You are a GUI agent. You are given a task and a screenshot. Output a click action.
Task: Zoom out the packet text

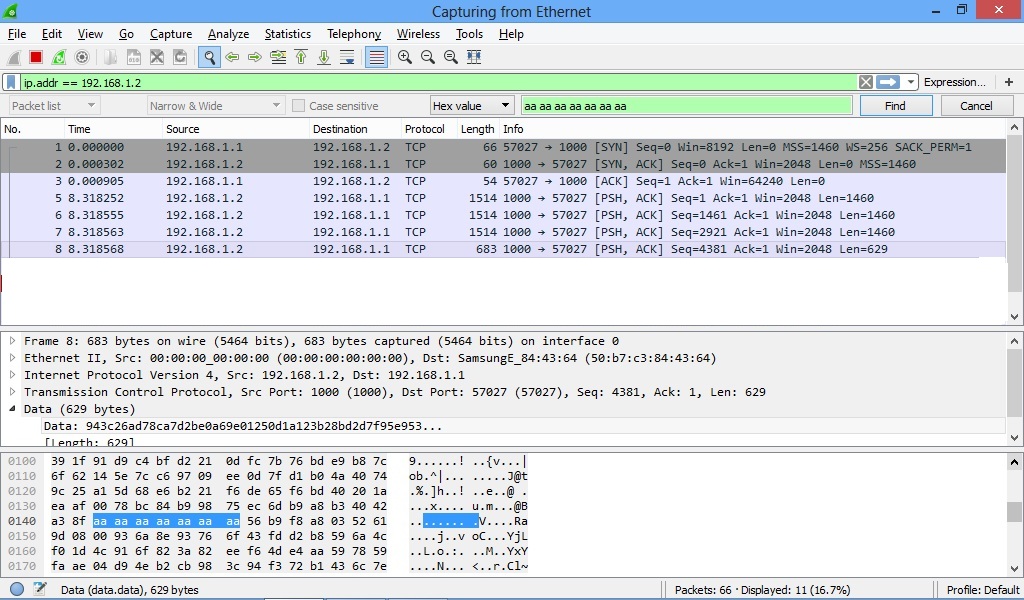[x=428, y=57]
